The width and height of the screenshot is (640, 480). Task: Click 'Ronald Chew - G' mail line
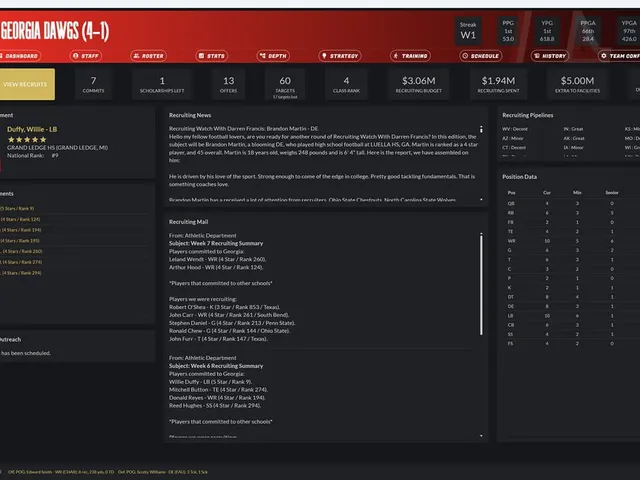point(229,331)
